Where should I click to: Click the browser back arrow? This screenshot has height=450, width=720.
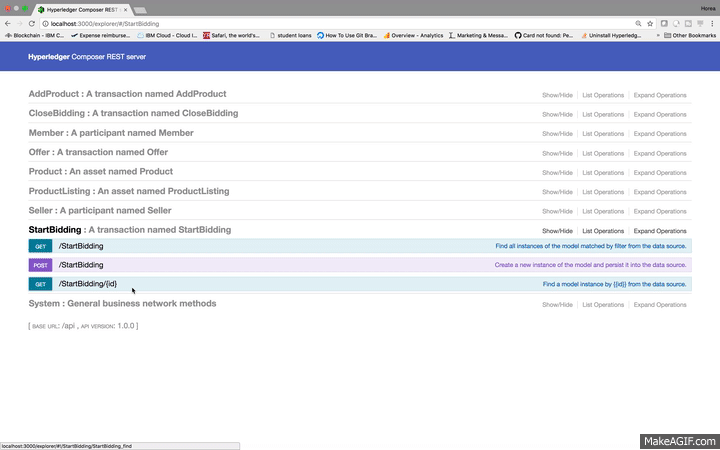click(x=7, y=22)
